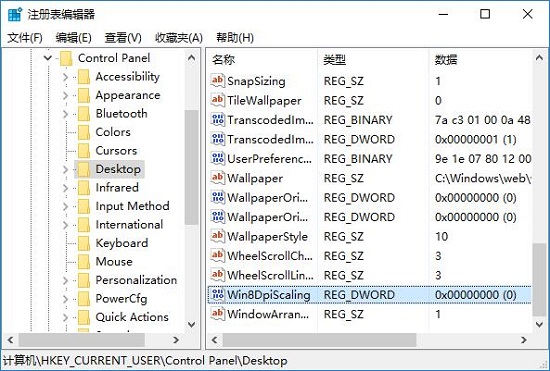The width and height of the screenshot is (550, 371).
Task: Expand the International key
Action: coord(66,225)
